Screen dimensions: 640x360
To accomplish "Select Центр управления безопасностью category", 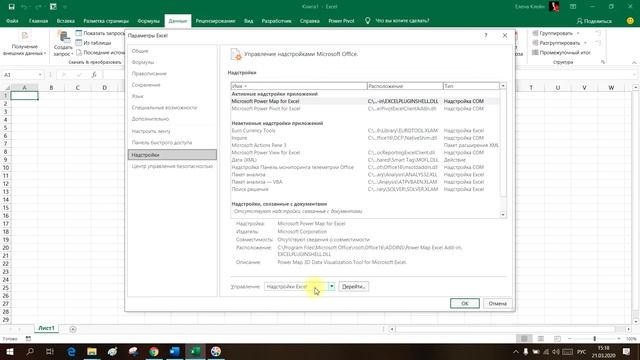I will pos(172,167).
